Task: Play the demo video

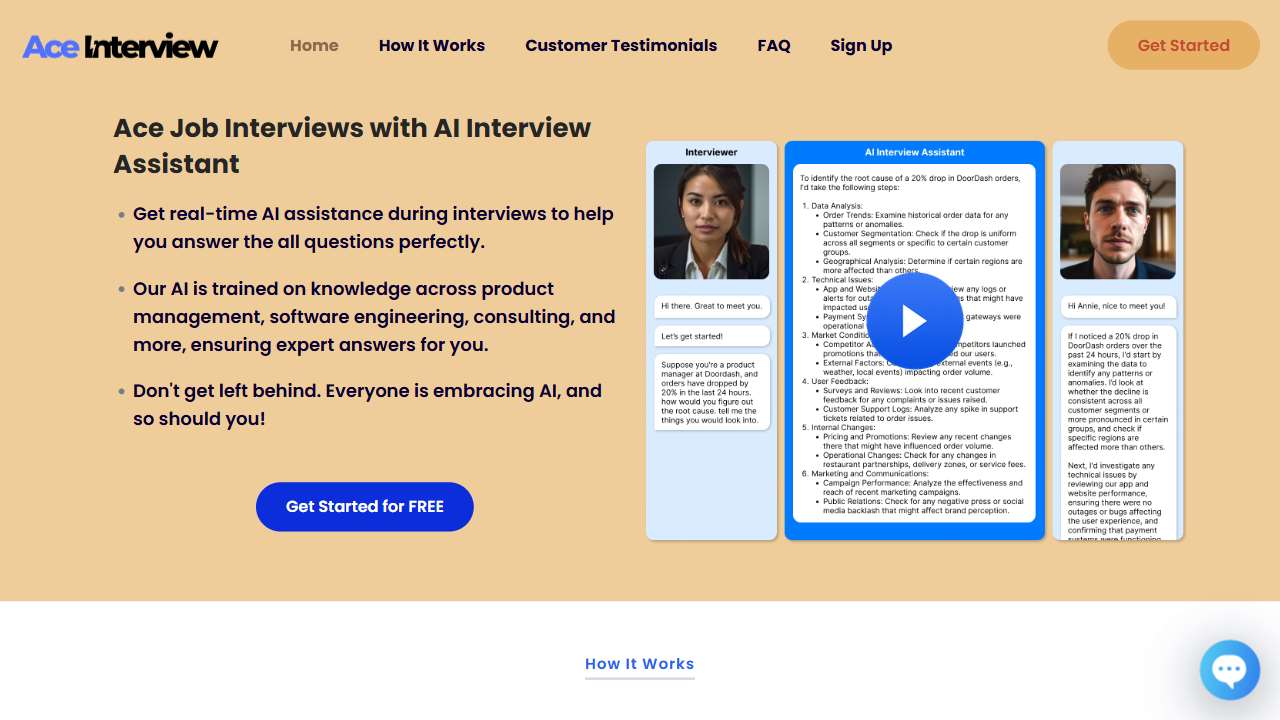Action: click(x=914, y=321)
